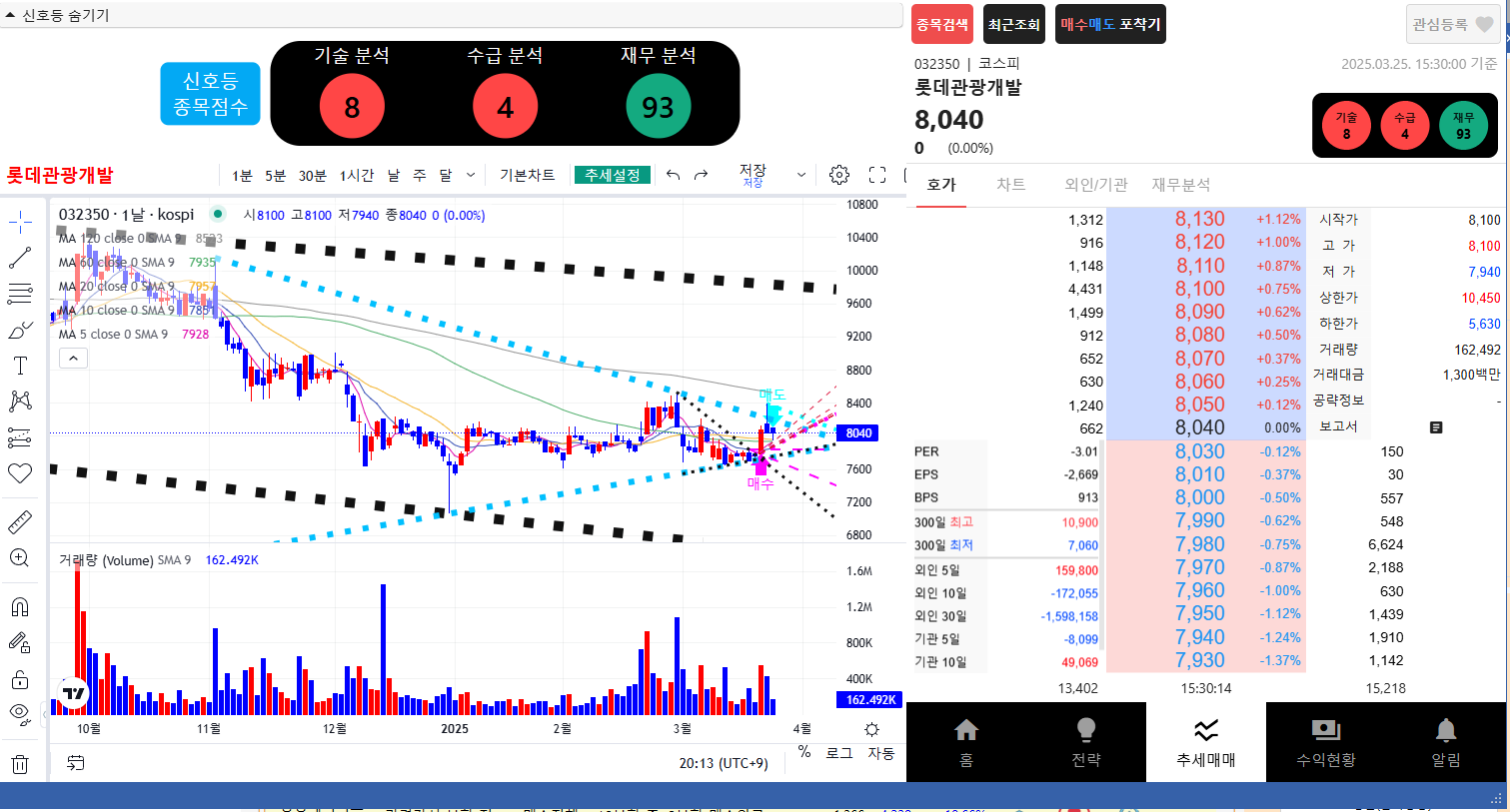Select the trend line drawing tool

20,258
